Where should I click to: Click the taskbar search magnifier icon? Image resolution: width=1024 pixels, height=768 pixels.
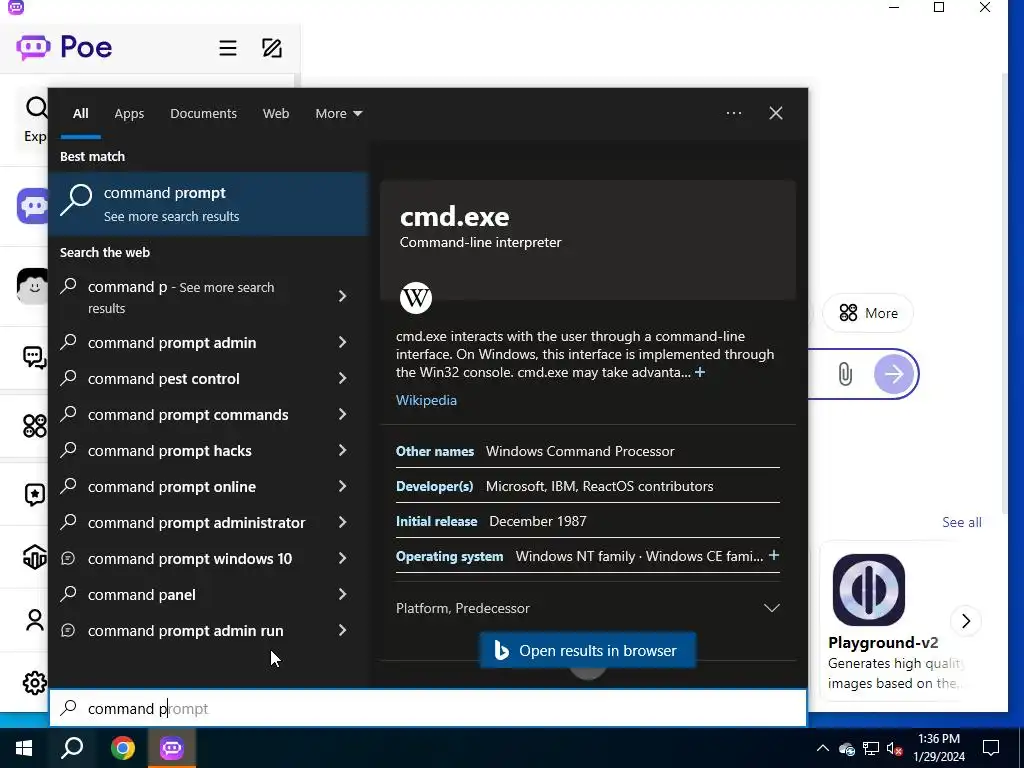pyautogui.click(x=72, y=748)
